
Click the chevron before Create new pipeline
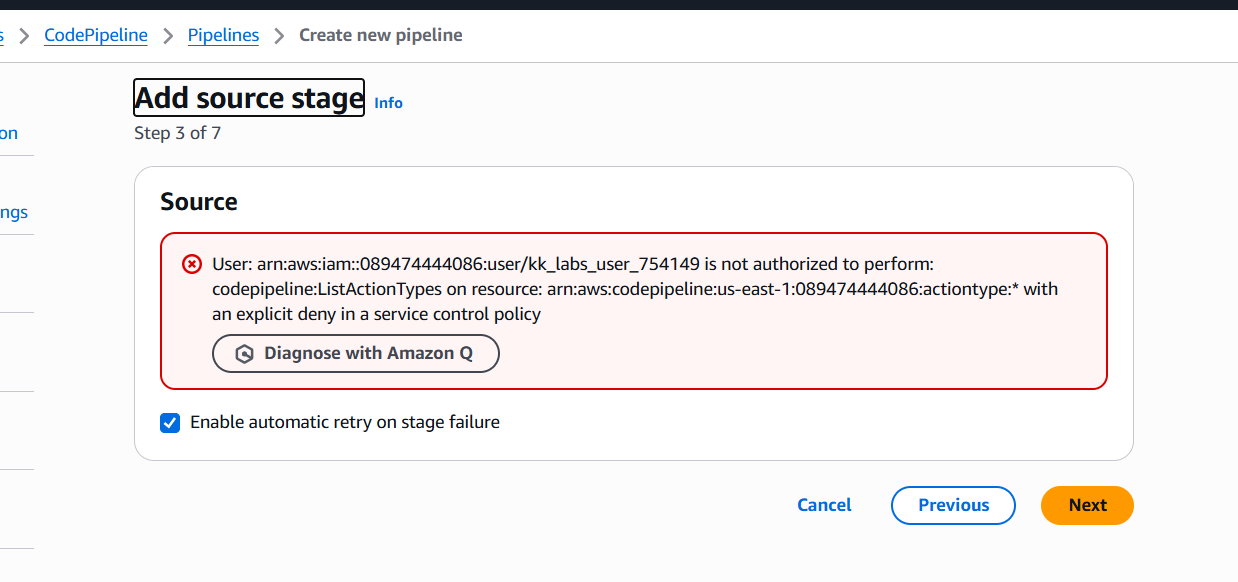[279, 36]
